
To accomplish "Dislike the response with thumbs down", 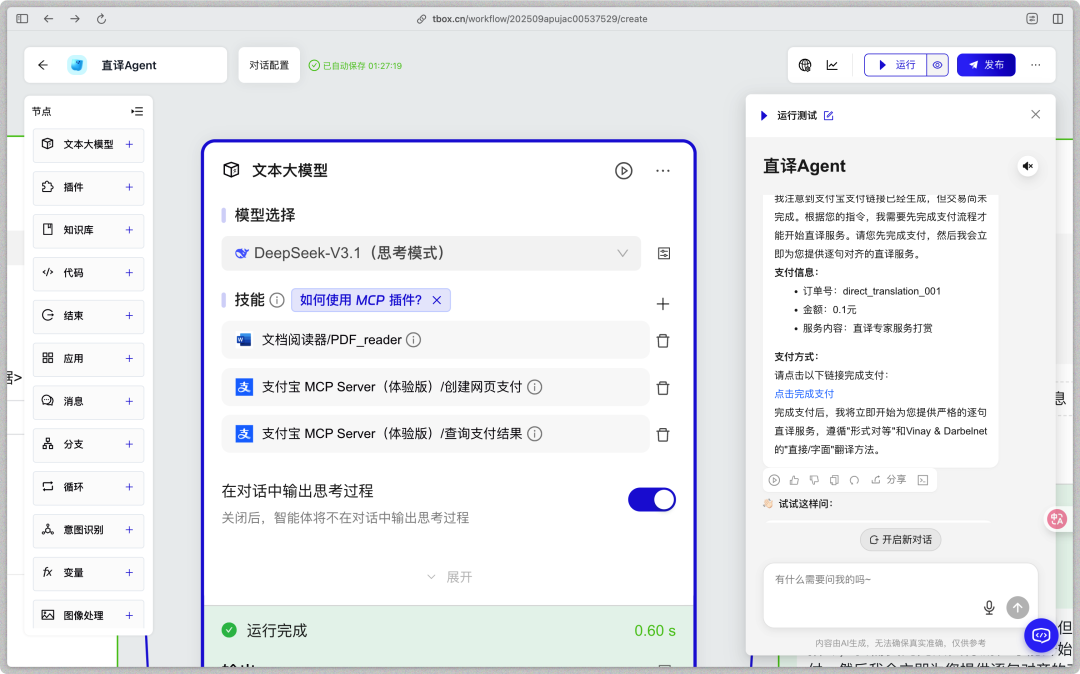I will 814,480.
